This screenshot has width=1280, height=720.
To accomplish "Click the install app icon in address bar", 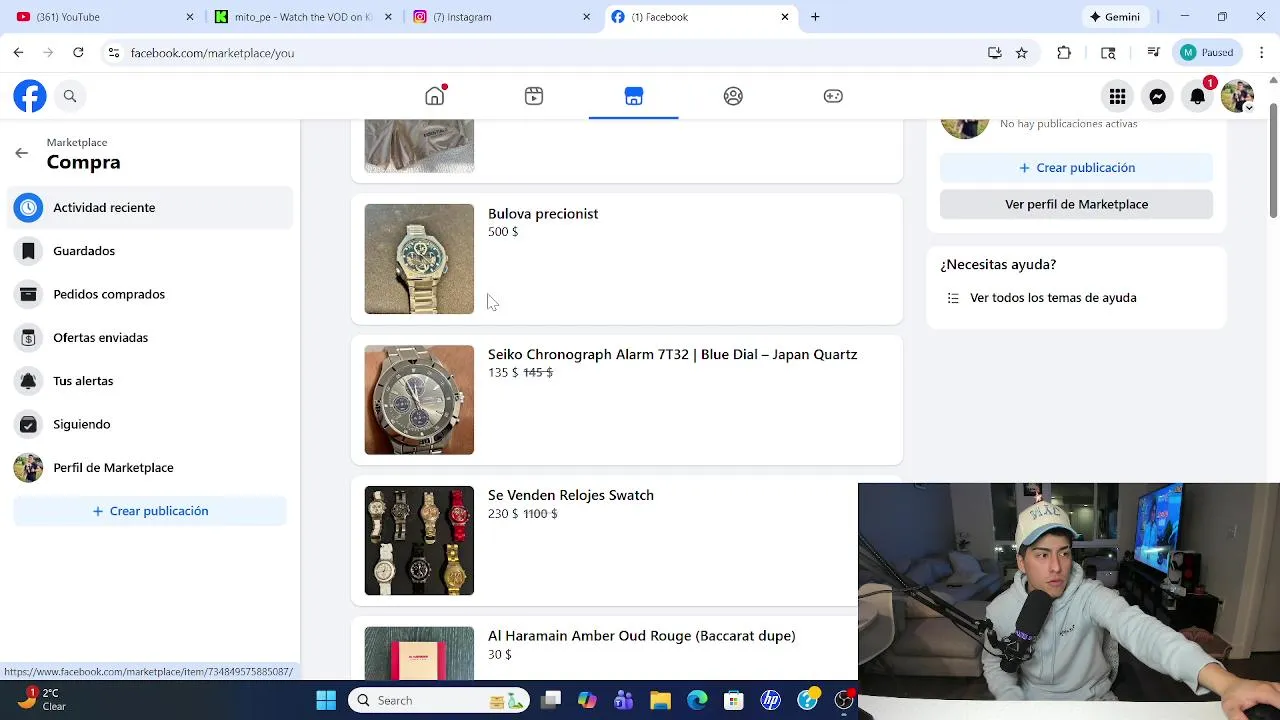I will point(995,53).
